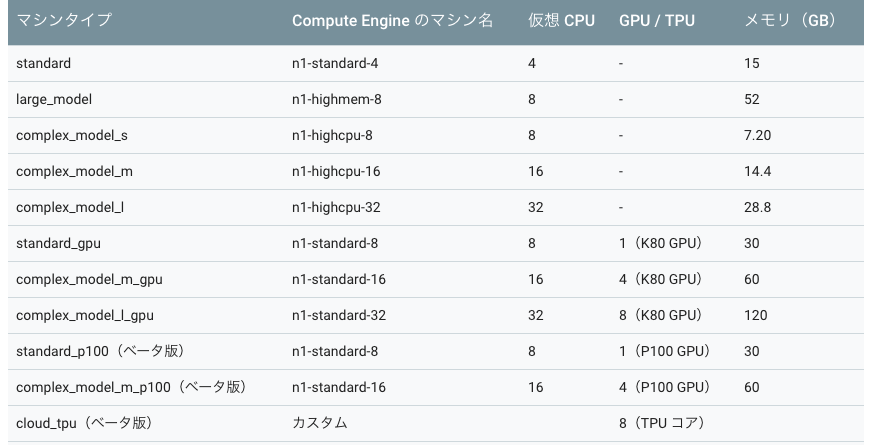Select the メモリ（GB）column header
The width and height of the screenshot is (870, 445).
point(790,20)
